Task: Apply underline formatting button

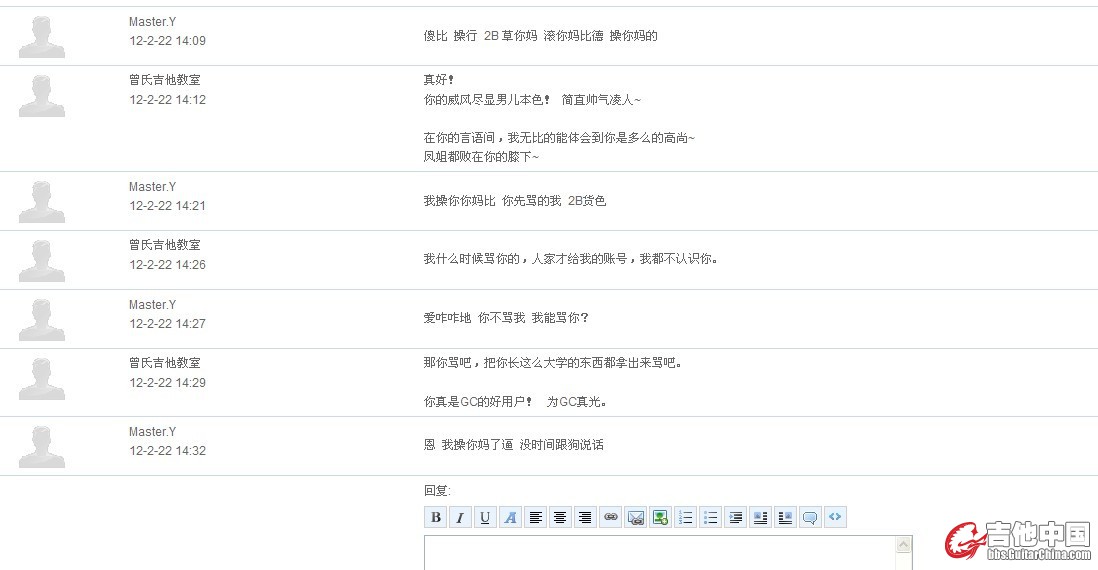Action: pos(485,517)
